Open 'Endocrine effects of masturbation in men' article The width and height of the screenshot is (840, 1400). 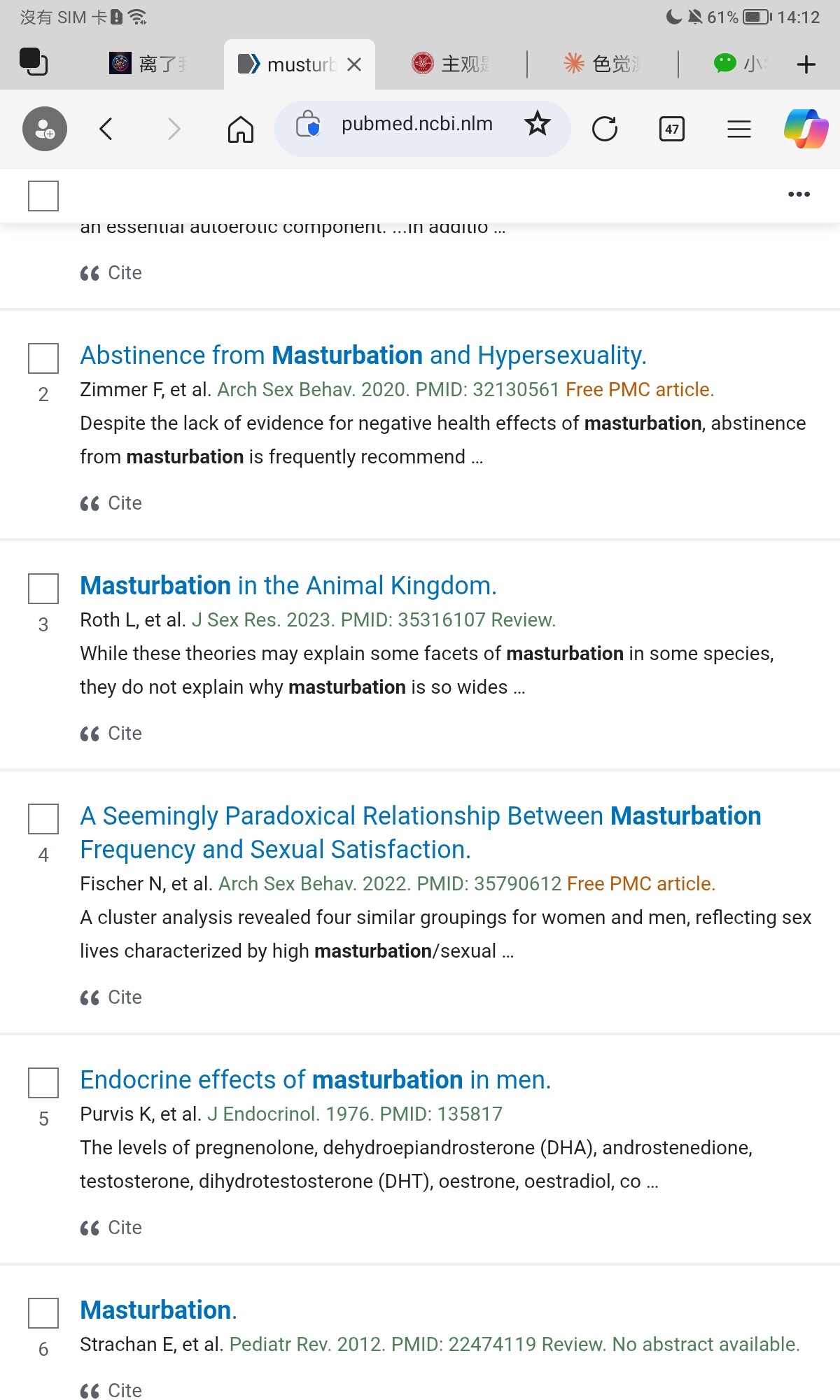click(x=316, y=1080)
